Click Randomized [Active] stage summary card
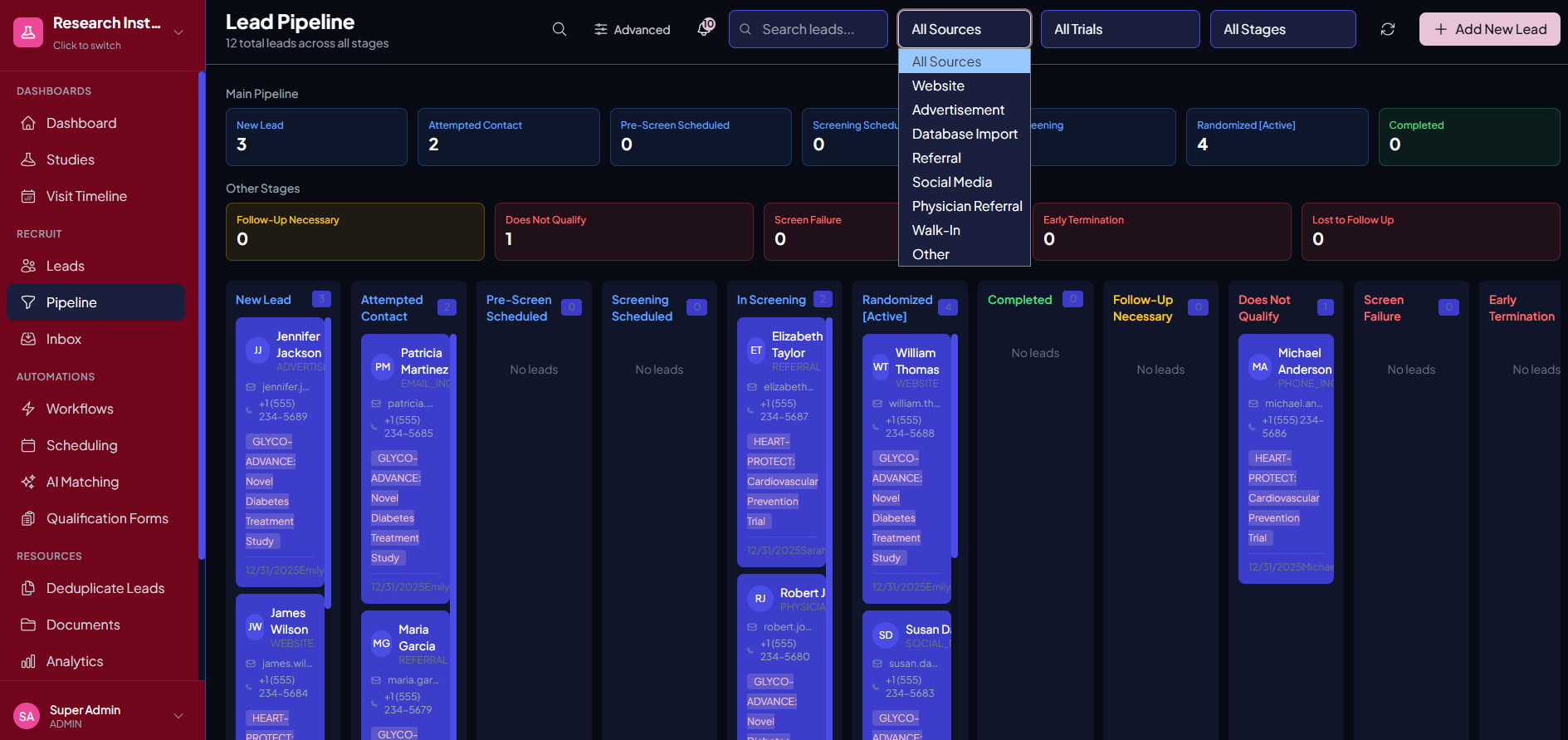Viewport: 1568px width, 740px height. [1277, 137]
